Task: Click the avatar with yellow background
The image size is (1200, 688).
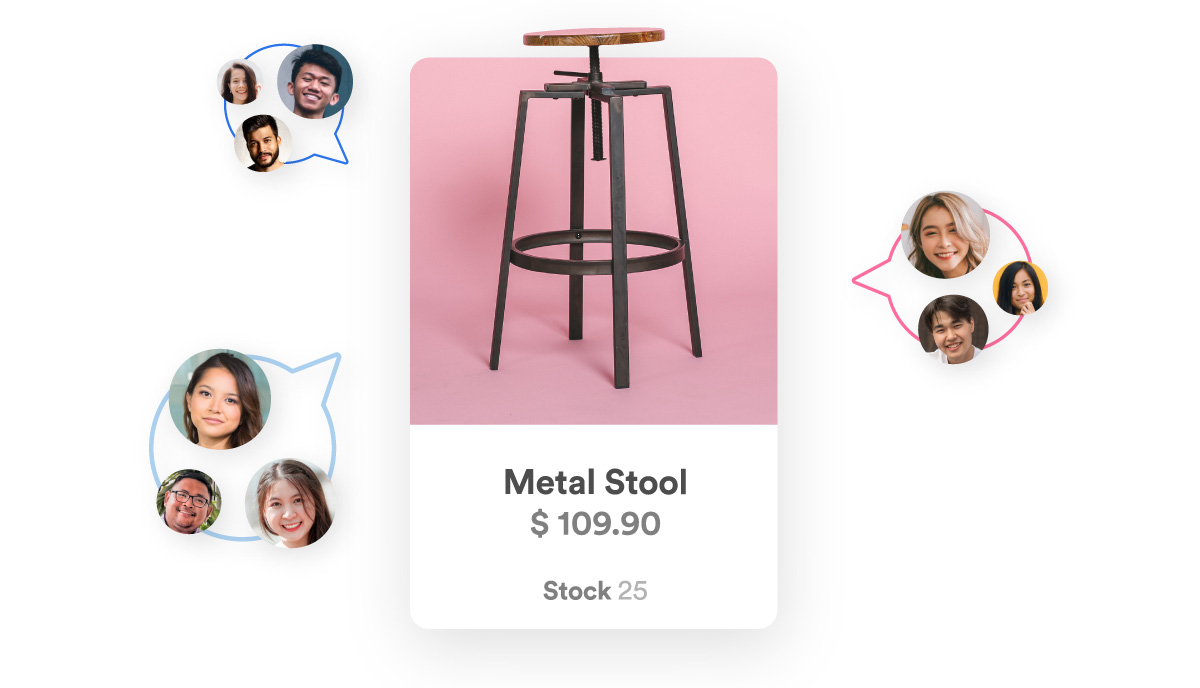Action: [x=1020, y=289]
